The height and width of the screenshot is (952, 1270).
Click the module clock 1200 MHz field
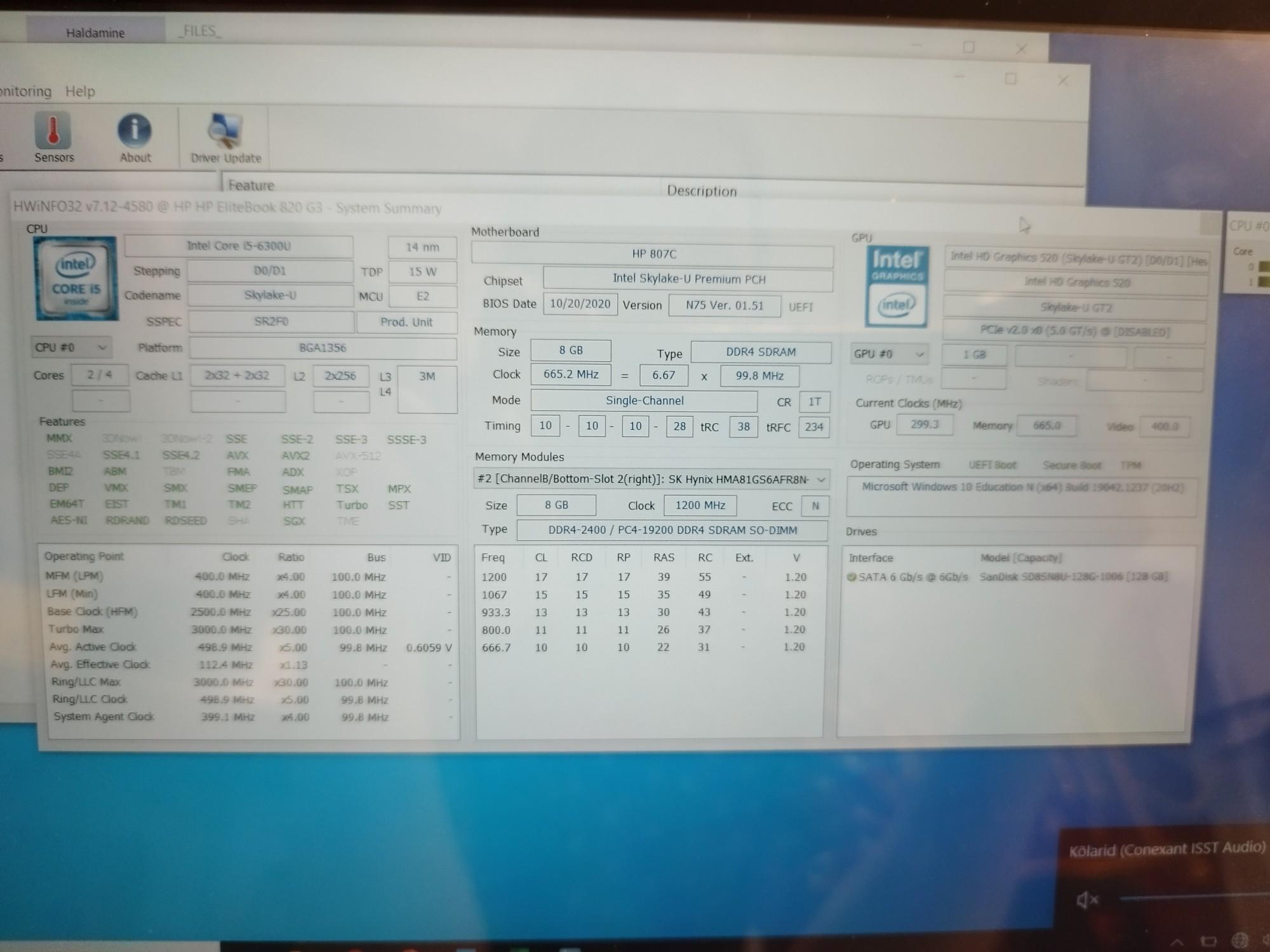coord(700,505)
